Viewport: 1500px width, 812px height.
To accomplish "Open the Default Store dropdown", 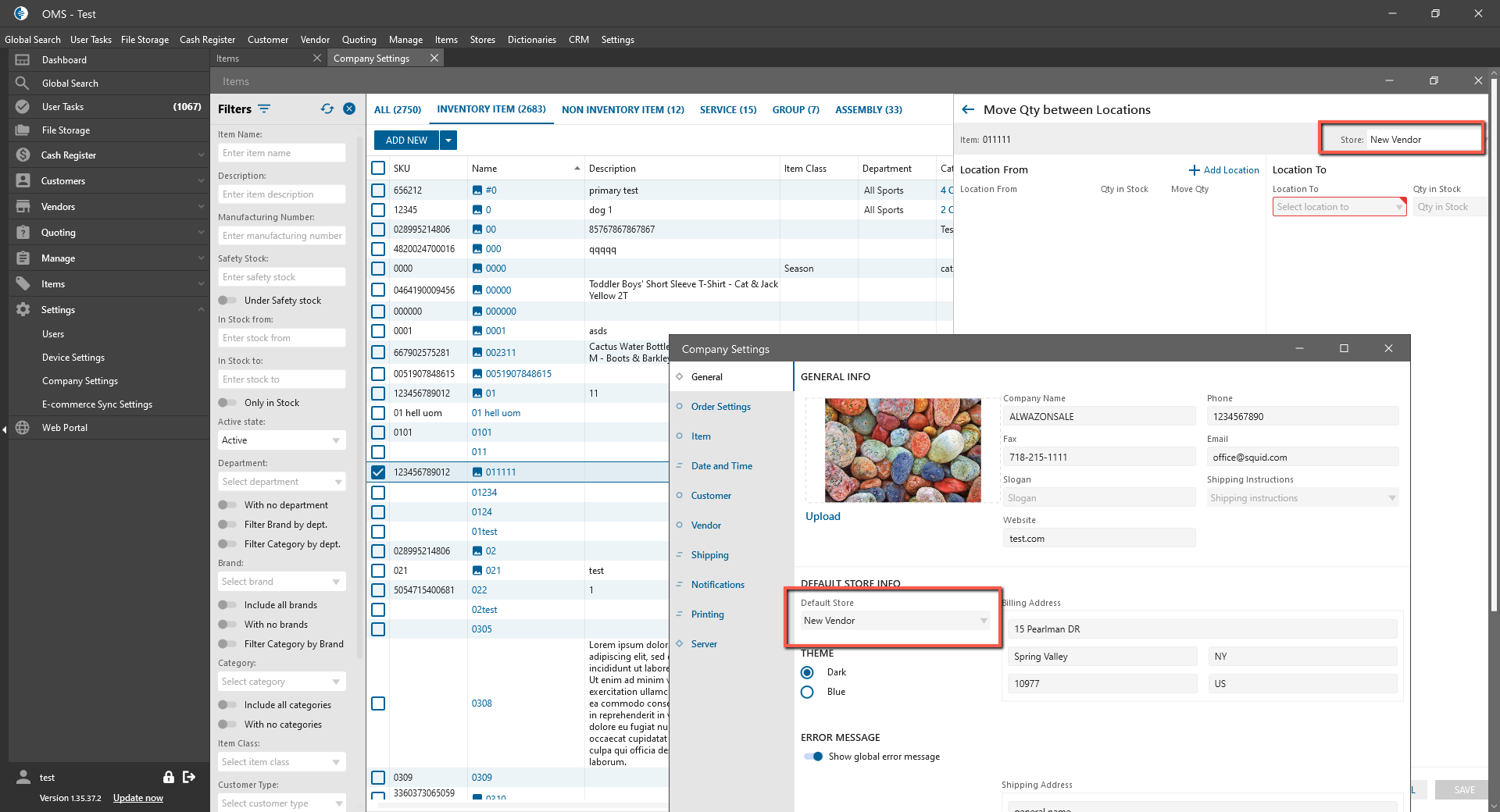I will point(896,621).
